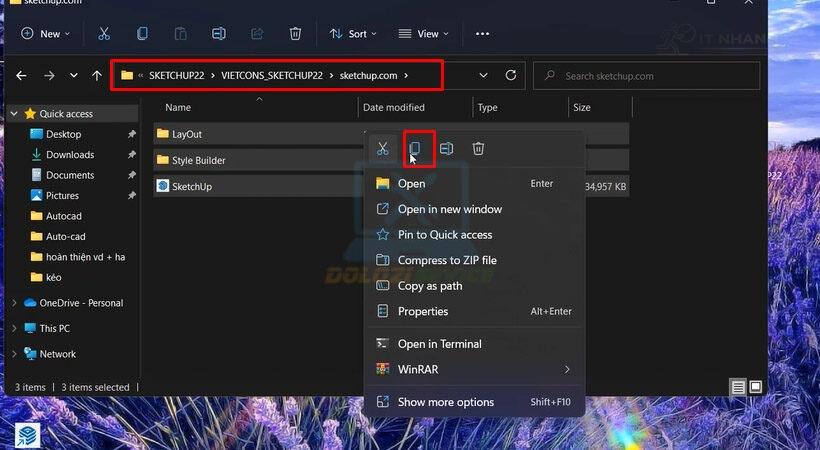The width and height of the screenshot is (820, 450).
Task: Switch to the Details view layout icon
Action: [x=738, y=387]
